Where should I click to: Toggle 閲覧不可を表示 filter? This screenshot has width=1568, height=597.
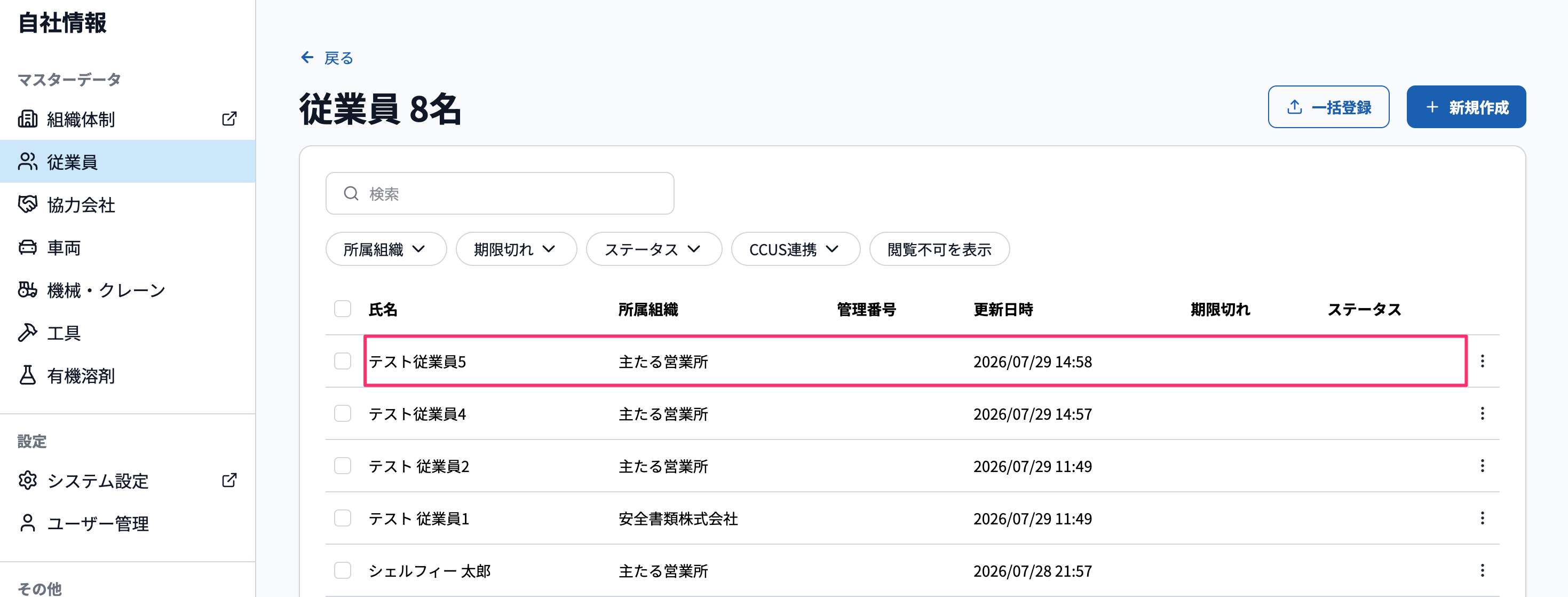pos(939,249)
